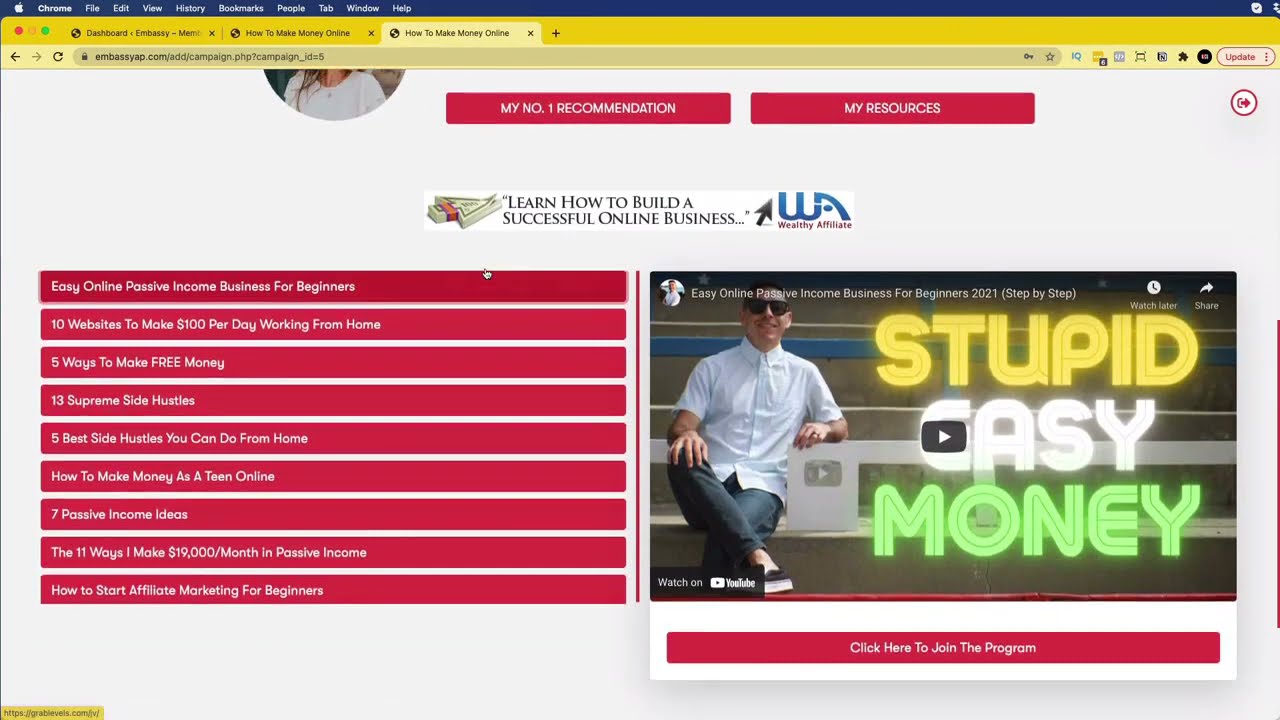
Task: Click the menu bar status icon at top right
Action: point(1257,8)
